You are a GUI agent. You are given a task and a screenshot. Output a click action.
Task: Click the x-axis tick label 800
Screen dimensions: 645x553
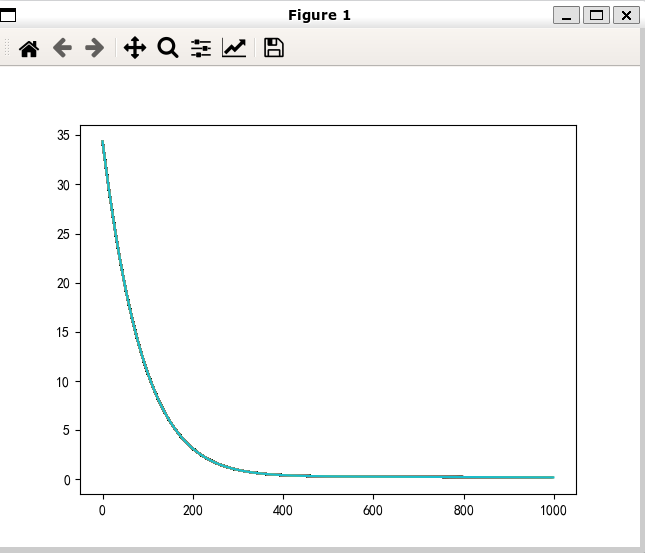[x=464, y=511]
